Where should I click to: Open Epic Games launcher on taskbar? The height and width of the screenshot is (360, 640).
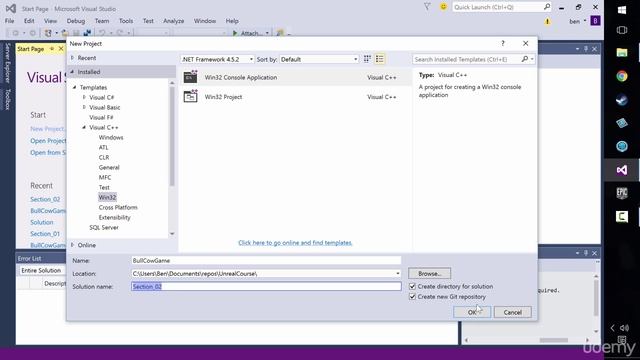(622, 193)
